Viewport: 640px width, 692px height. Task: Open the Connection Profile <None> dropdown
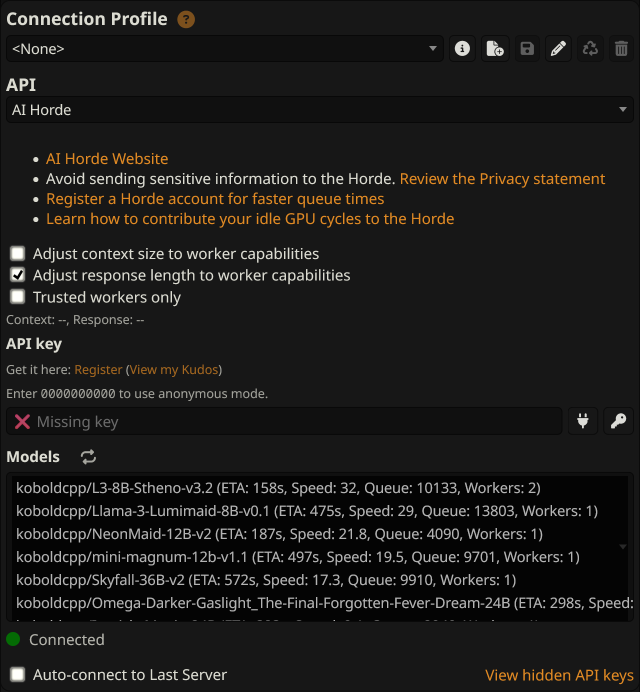(x=225, y=49)
